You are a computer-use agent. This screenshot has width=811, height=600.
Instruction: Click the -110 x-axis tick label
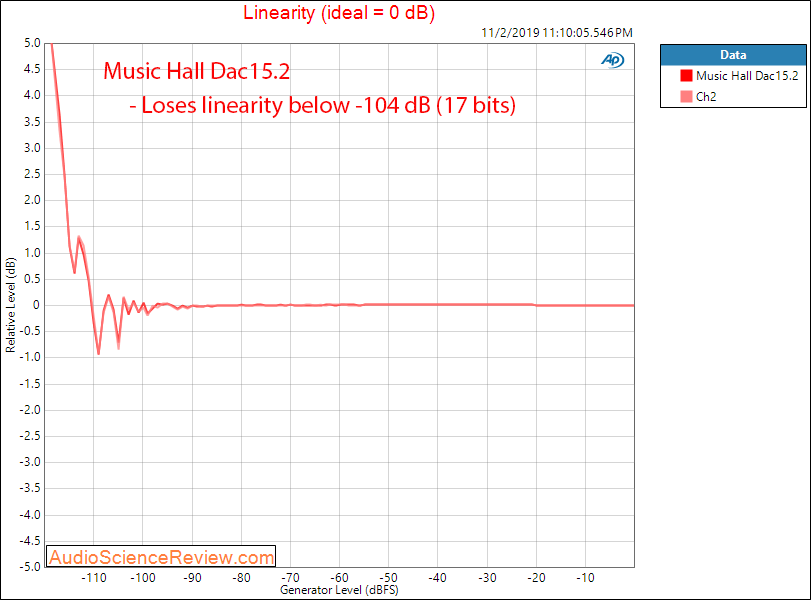94,578
